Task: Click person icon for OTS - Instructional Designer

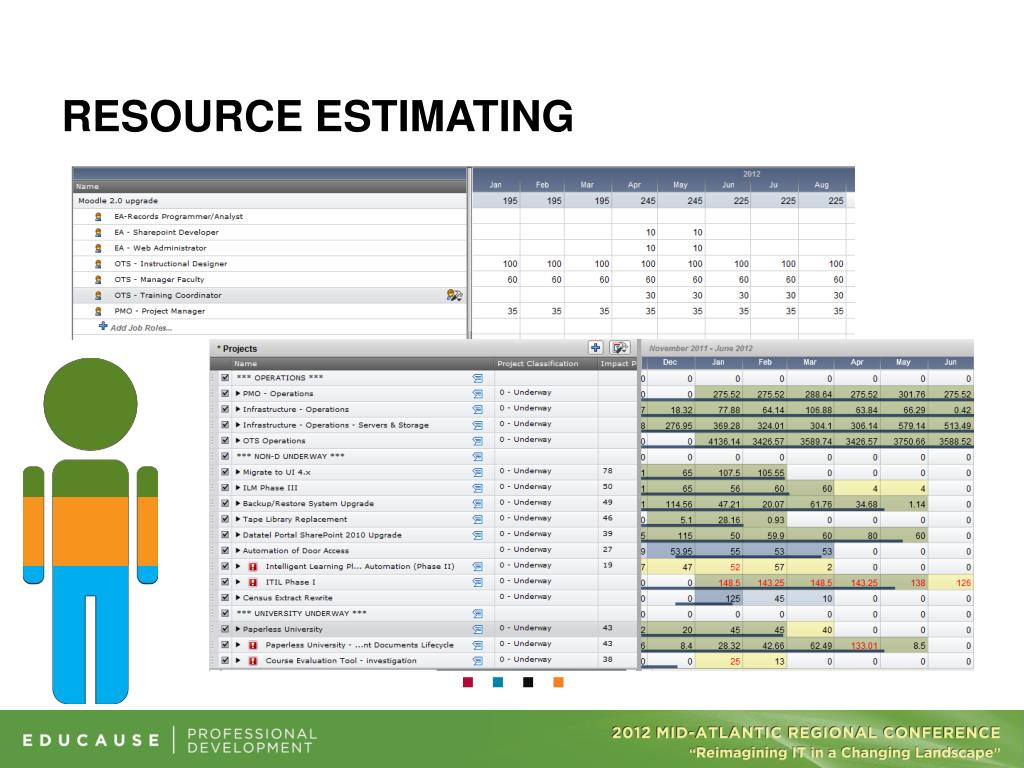Action: click(99, 264)
